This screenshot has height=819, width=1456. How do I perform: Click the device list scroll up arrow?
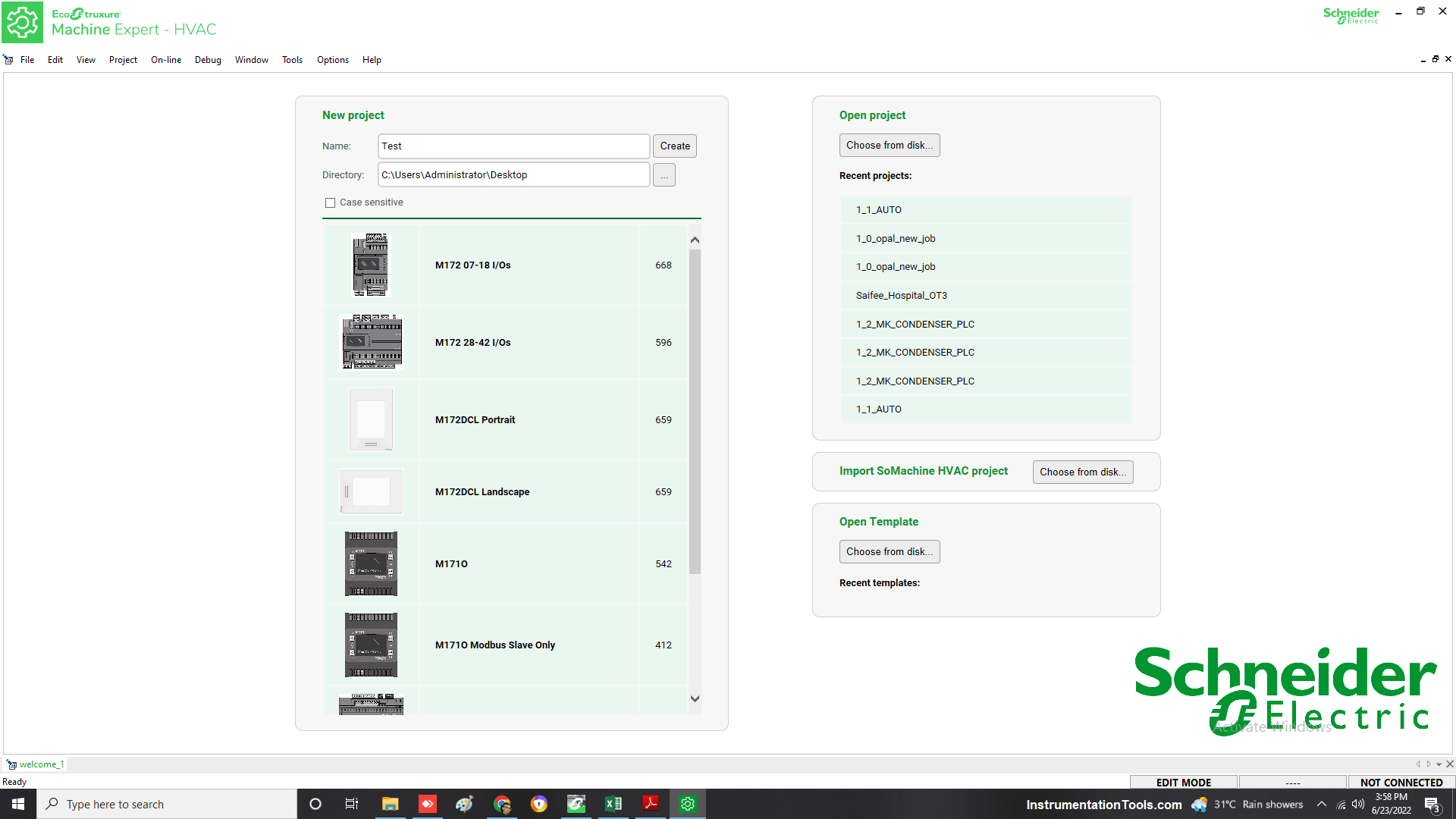click(x=695, y=240)
